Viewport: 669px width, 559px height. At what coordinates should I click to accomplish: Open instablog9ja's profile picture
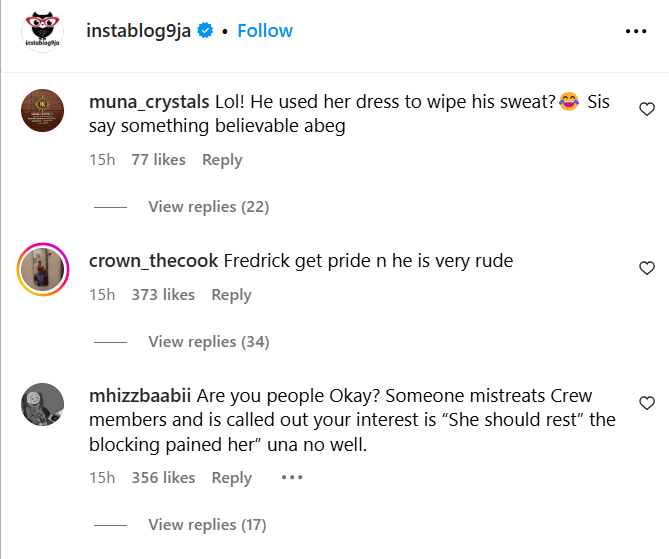pyautogui.click(x=41, y=31)
